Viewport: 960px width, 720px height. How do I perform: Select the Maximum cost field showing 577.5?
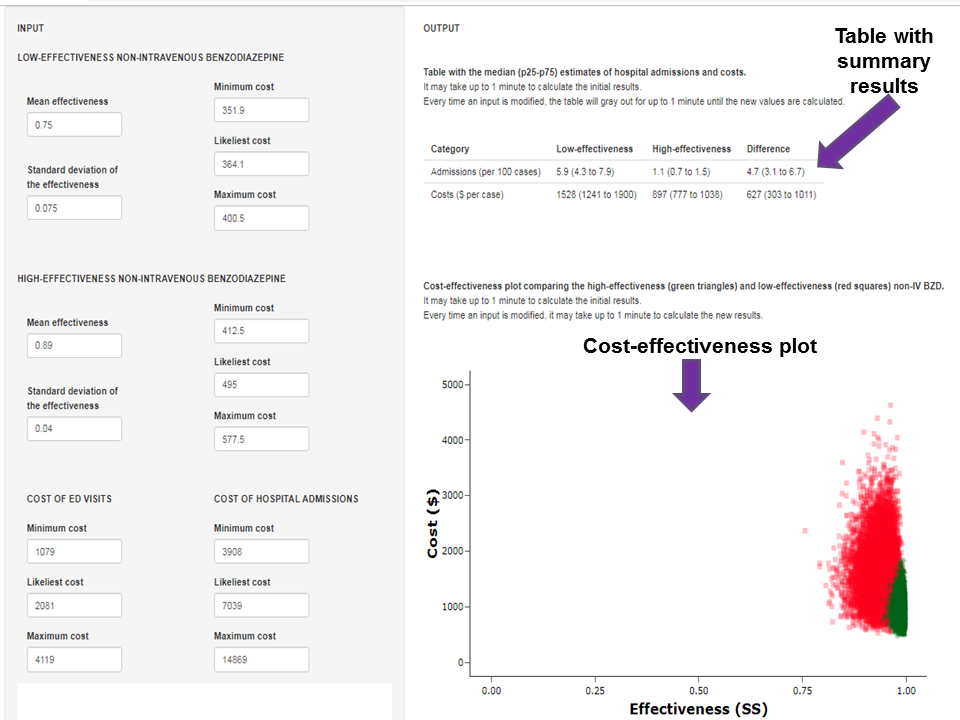pyautogui.click(x=261, y=439)
